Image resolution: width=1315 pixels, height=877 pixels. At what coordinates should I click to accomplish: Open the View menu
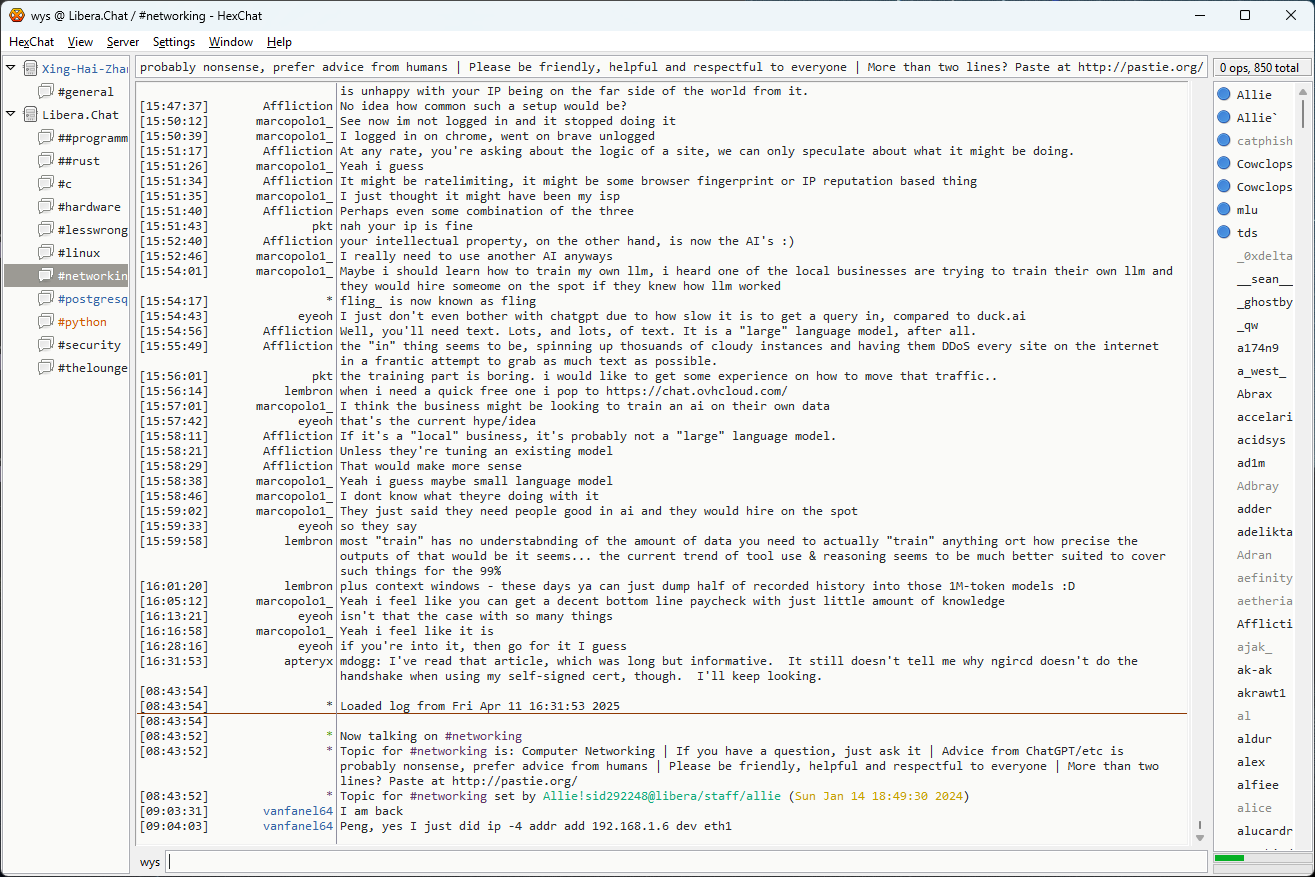pos(80,42)
